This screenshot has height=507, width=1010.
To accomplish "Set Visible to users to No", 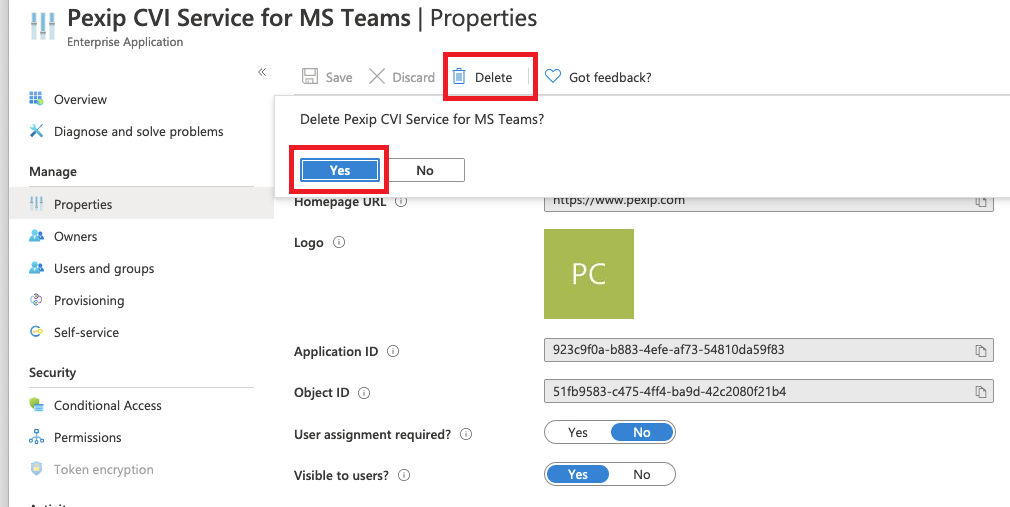I will pos(642,474).
